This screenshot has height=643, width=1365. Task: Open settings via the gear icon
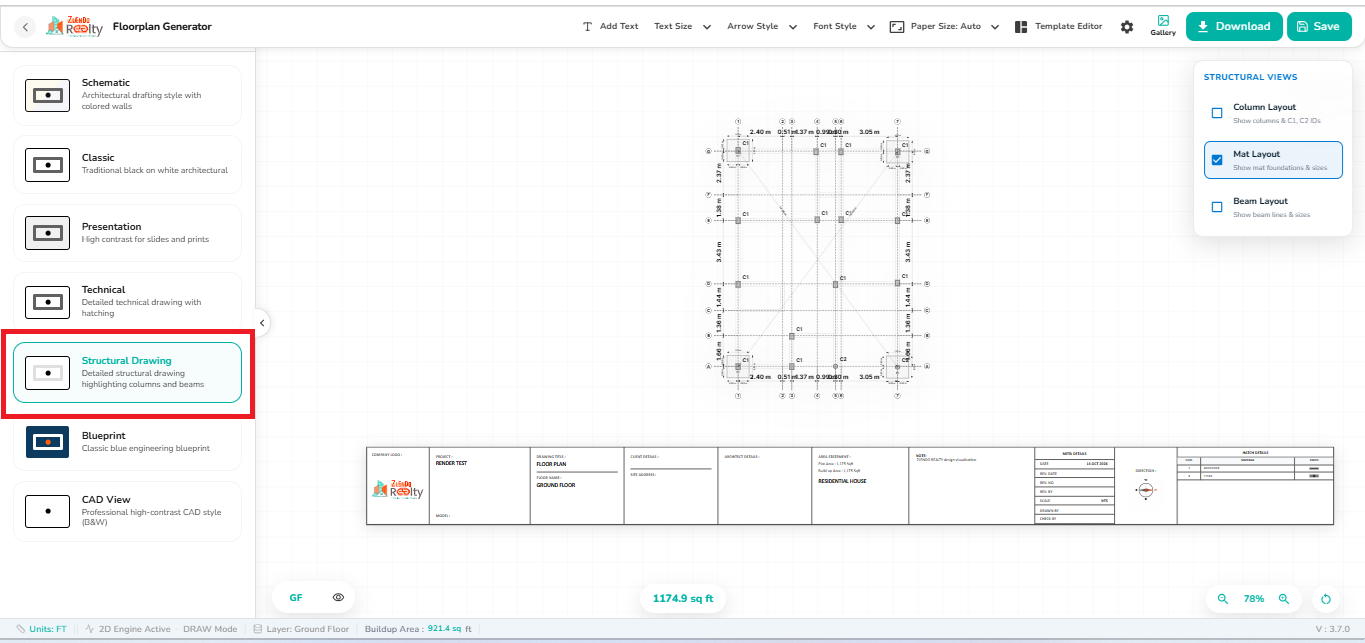tap(1127, 27)
